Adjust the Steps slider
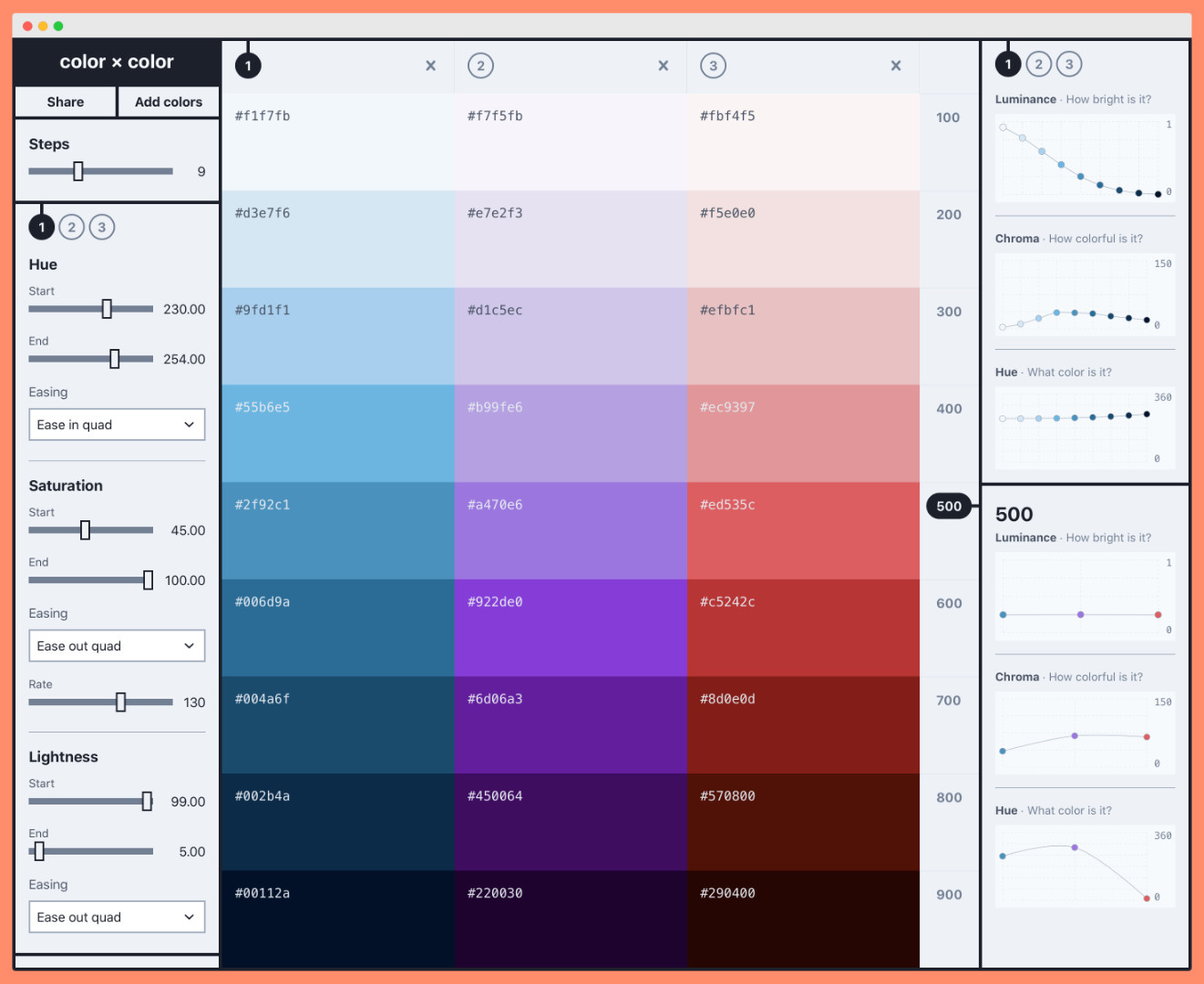The height and width of the screenshot is (984, 1204). click(x=78, y=170)
